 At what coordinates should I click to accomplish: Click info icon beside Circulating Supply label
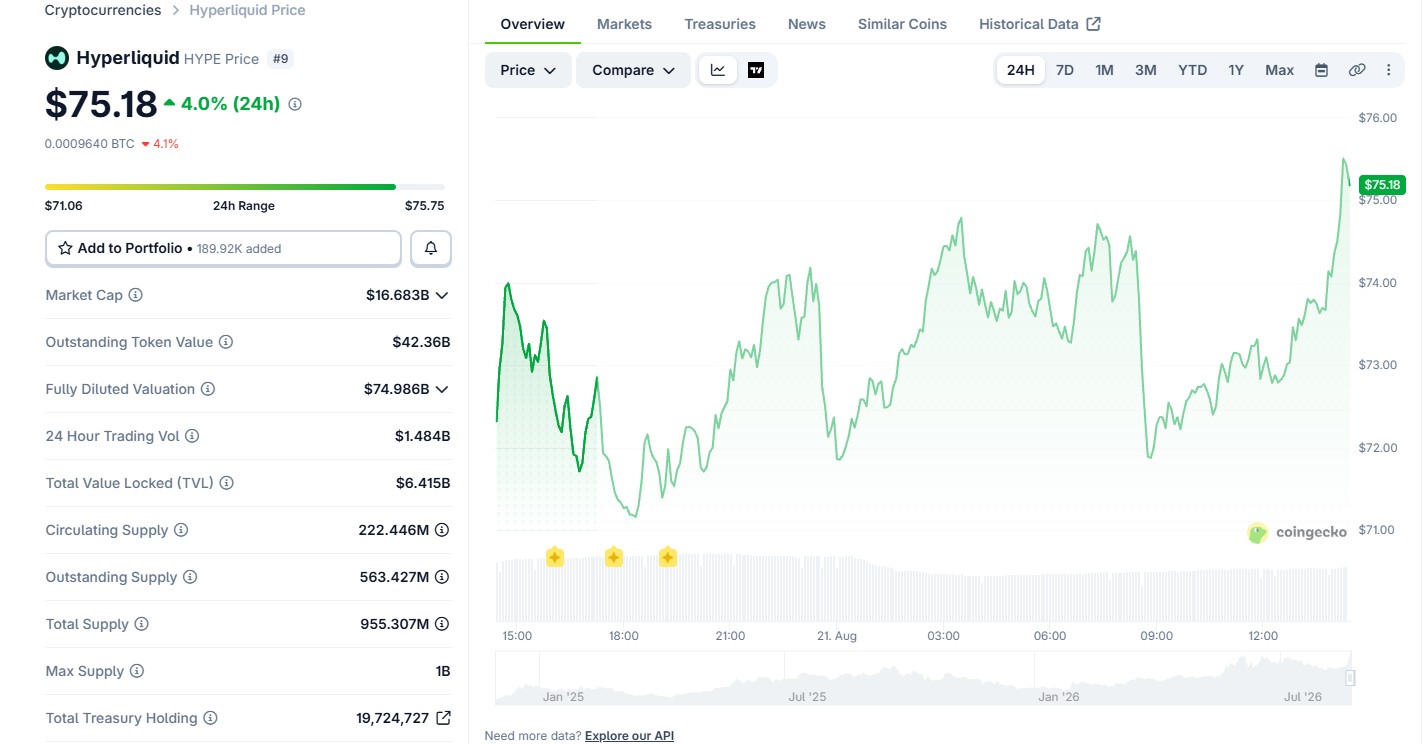pyautogui.click(x=181, y=530)
